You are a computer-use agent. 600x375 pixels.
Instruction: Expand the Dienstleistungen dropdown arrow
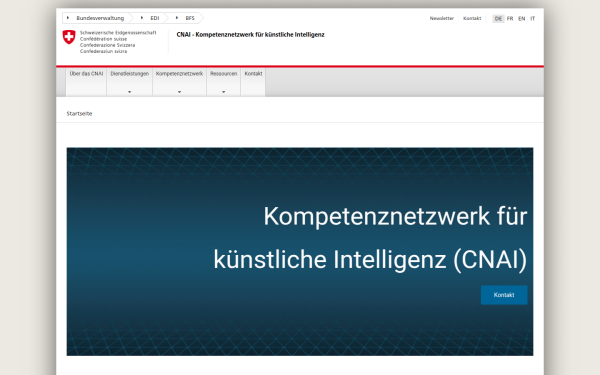129,92
